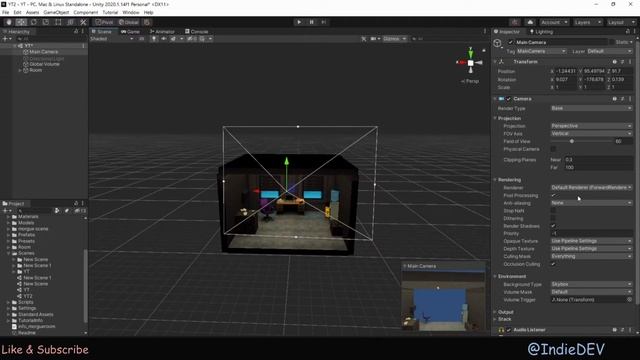Lock the Hierarchy panel
640x360 pixels.
(76, 31)
